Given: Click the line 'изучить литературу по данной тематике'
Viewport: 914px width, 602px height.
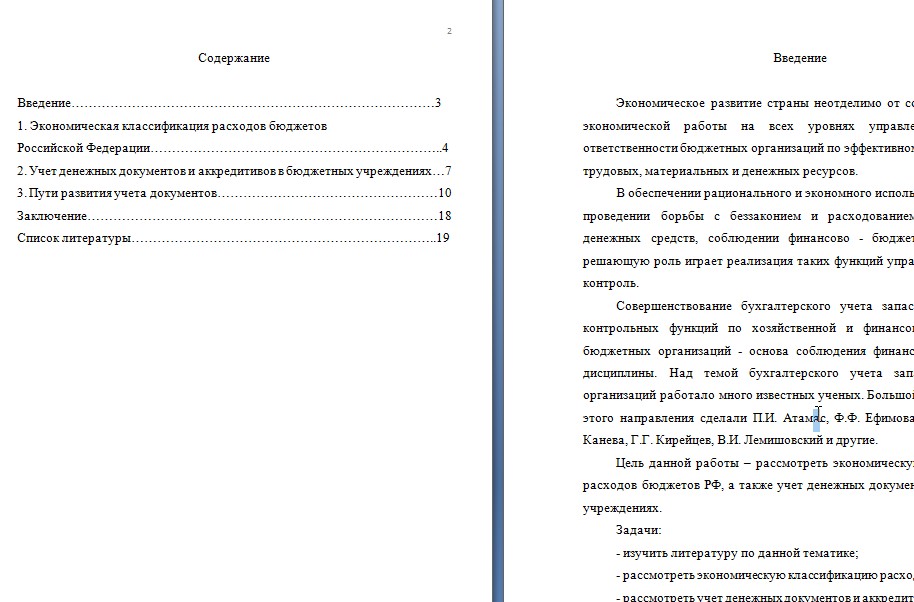Looking at the screenshot, I should [737, 553].
